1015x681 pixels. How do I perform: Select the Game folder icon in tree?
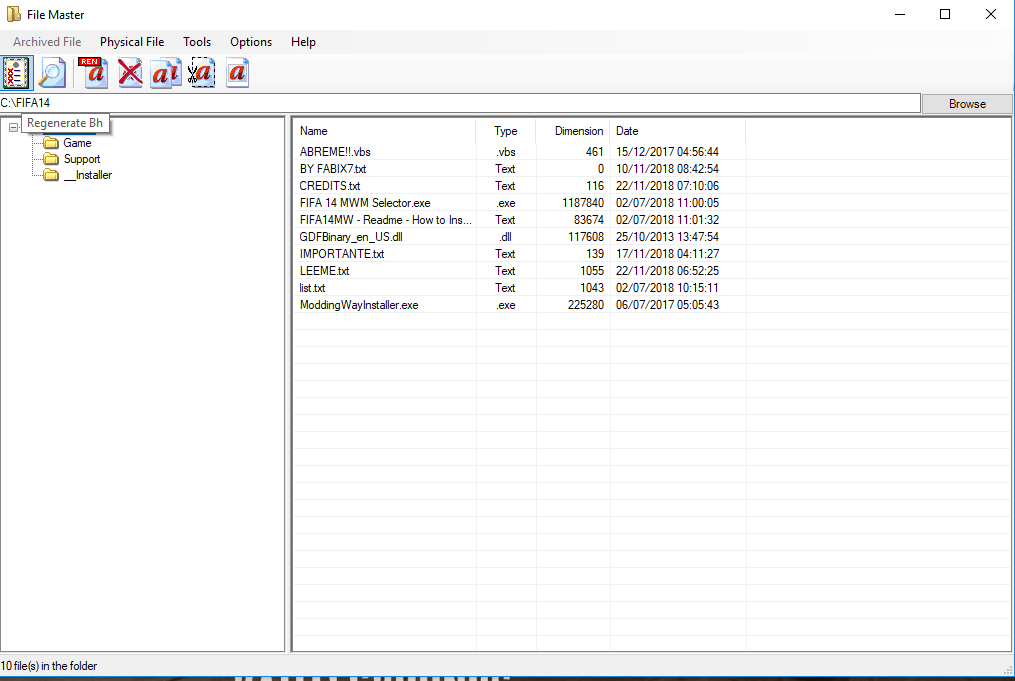[51, 143]
